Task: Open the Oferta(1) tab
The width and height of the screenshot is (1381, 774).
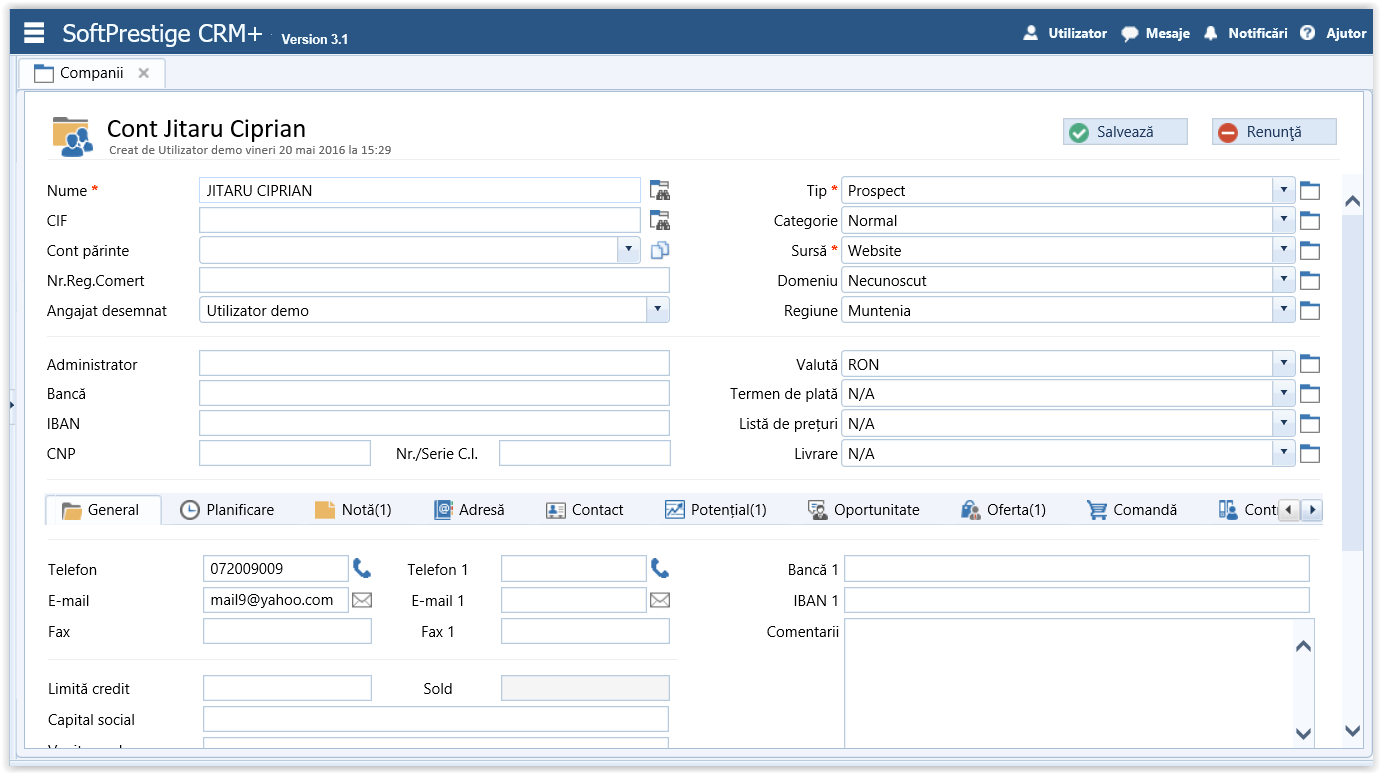Action: pos(1003,510)
